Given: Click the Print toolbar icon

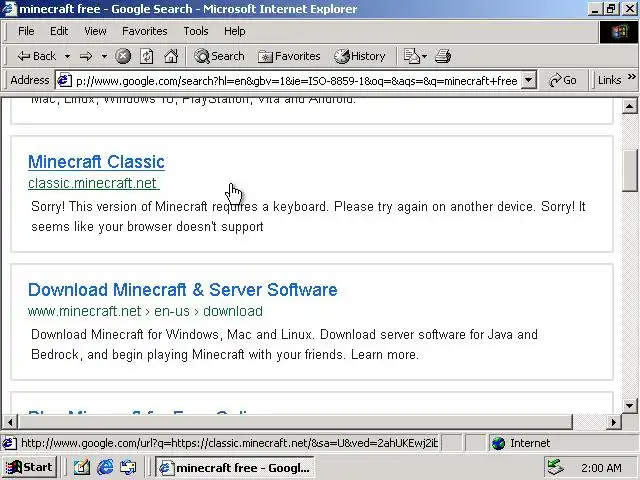Looking at the screenshot, I should [443, 56].
